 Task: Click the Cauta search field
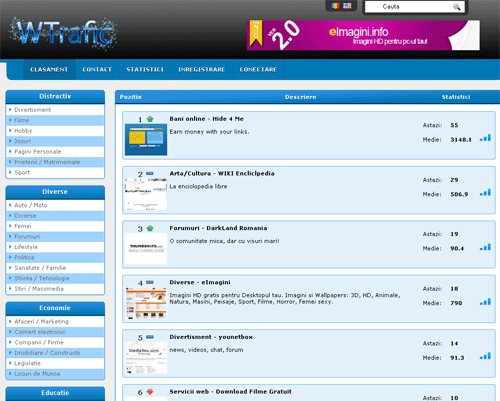point(415,7)
